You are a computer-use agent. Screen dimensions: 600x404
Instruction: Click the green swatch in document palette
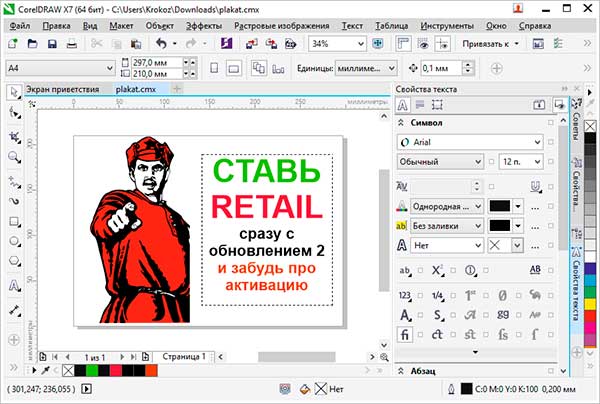[92, 370]
